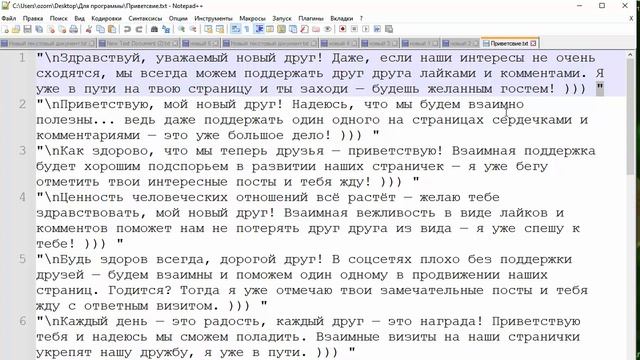Open the Кодировки menu

[x=106, y=18]
